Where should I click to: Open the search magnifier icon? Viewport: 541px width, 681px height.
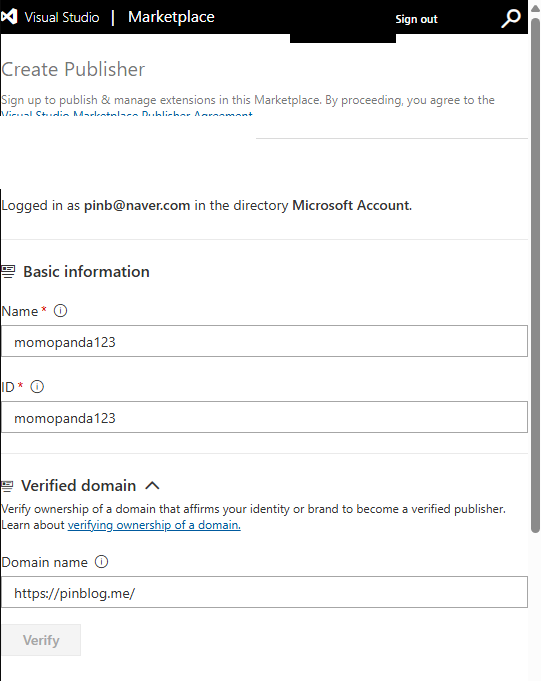click(x=511, y=18)
